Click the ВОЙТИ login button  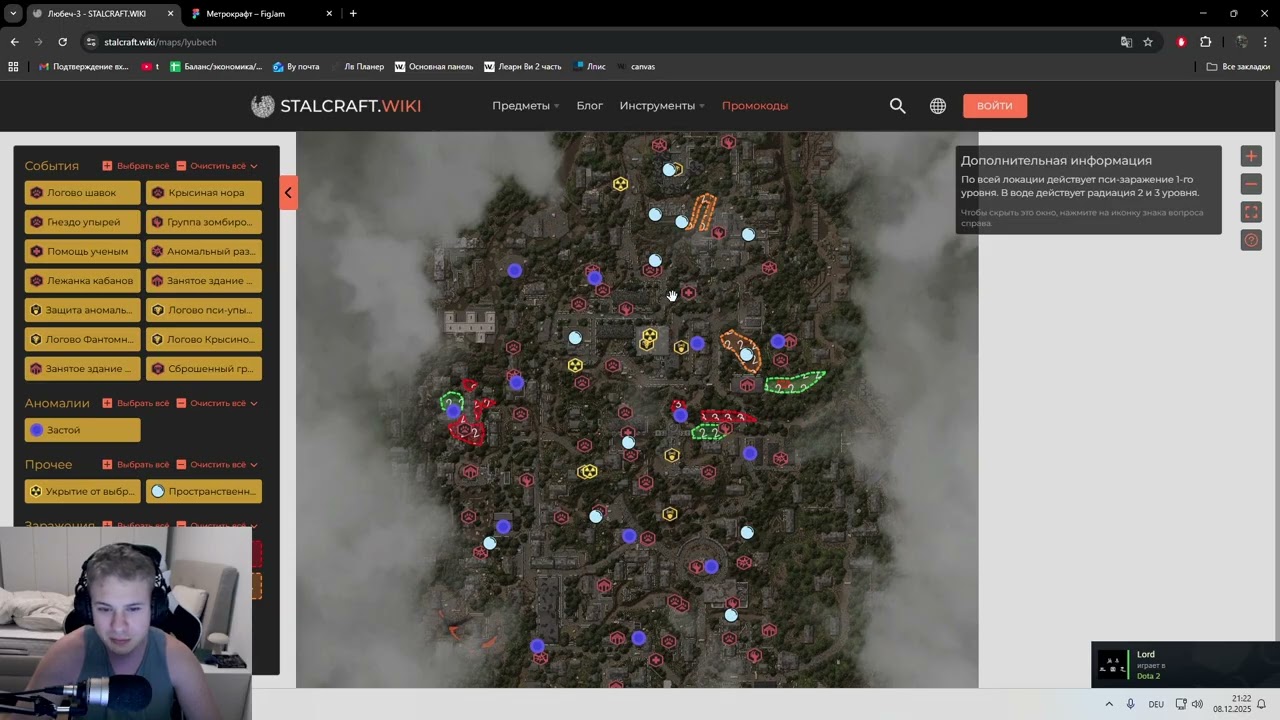click(995, 106)
